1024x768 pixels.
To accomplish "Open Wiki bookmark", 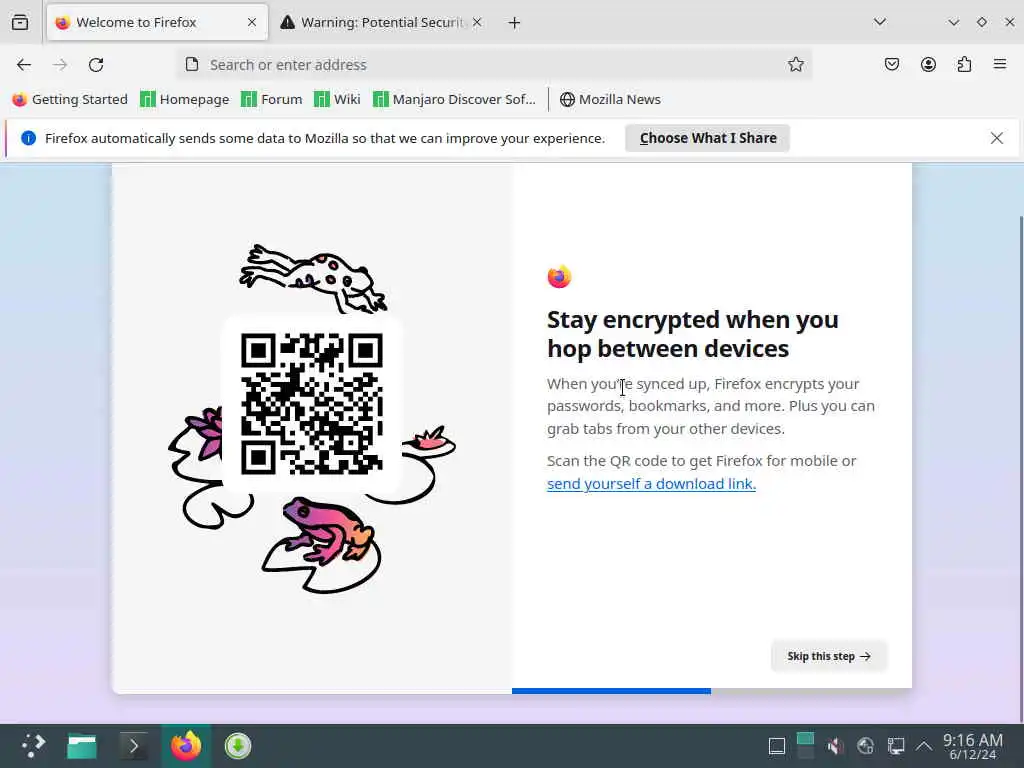I will 337,99.
